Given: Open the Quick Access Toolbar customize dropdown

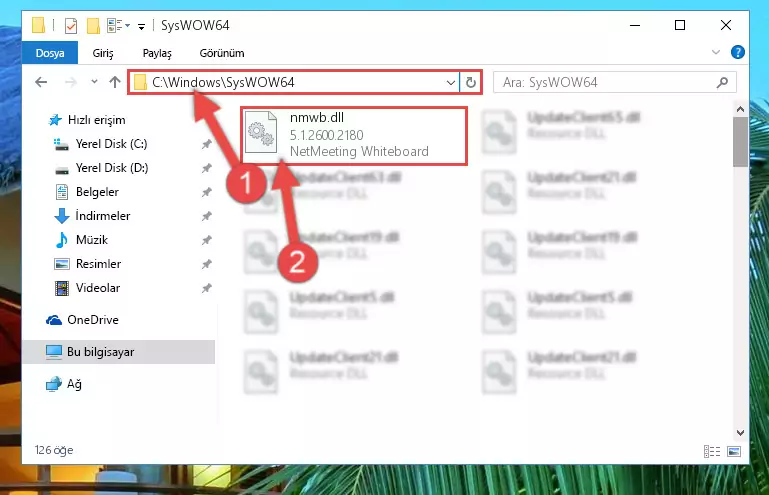Looking at the screenshot, I should coord(141,26).
